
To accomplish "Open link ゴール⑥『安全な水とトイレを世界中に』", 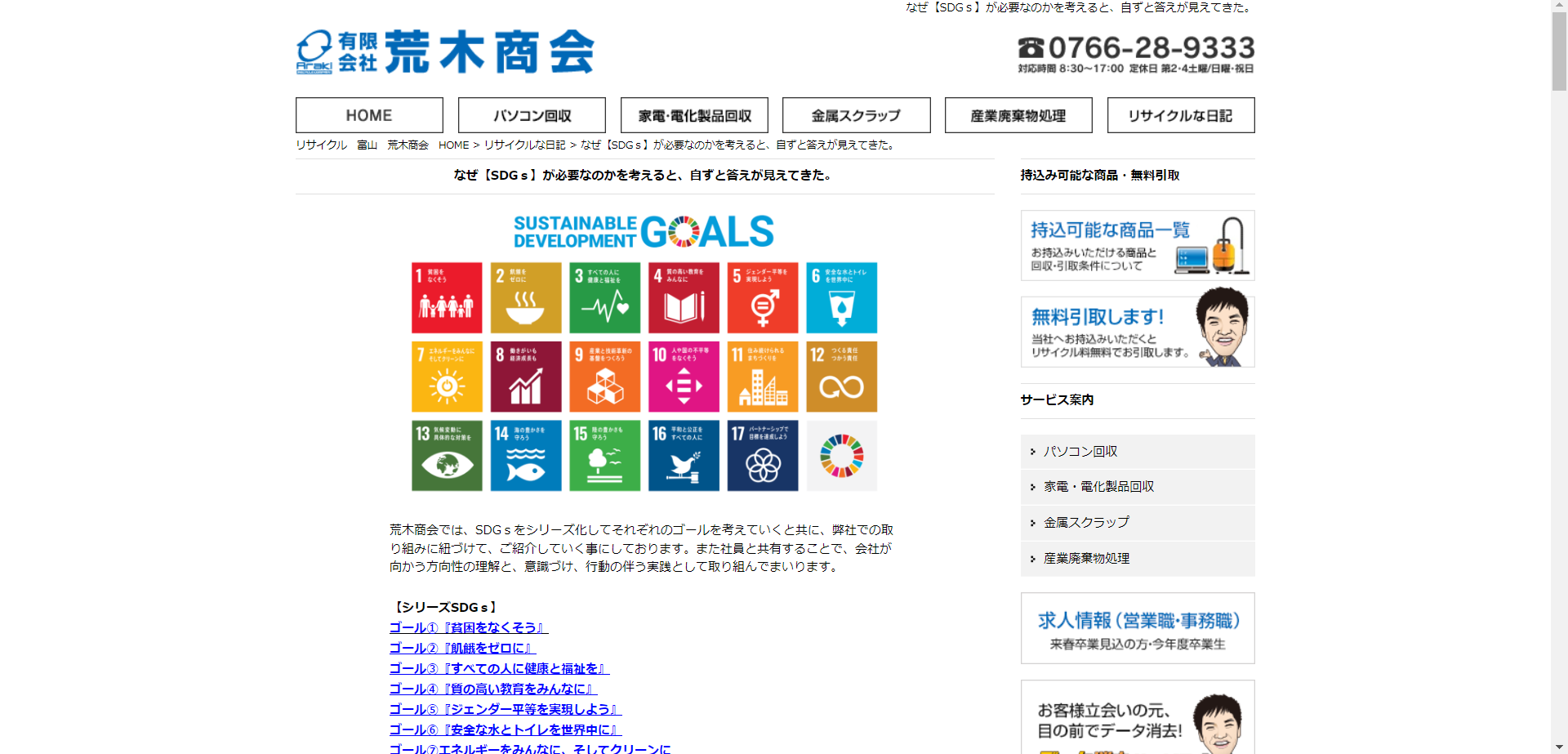I will tap(506, 729).
